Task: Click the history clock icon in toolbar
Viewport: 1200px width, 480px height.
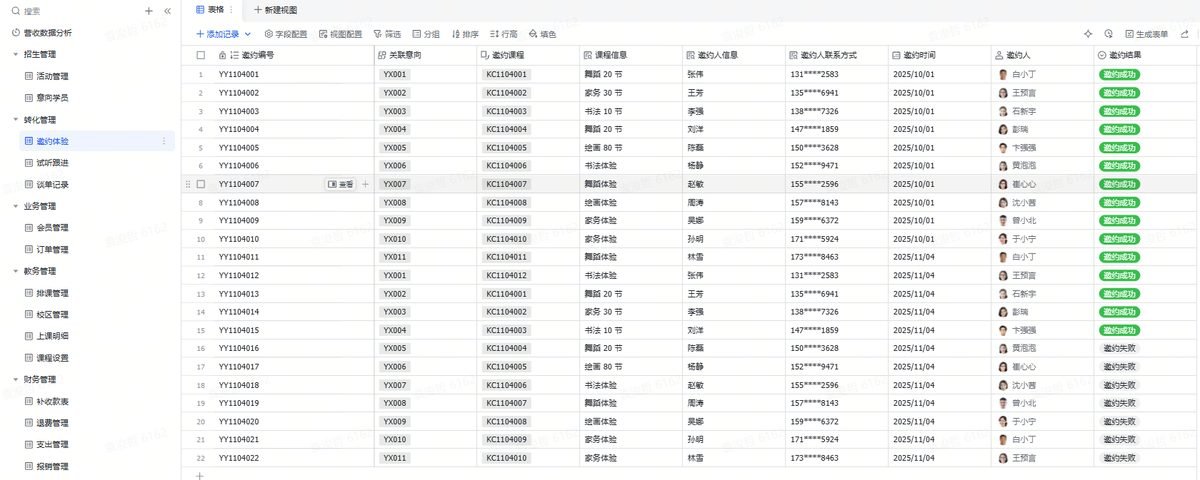Action: pyautogui.click(x=1108, y=34)
